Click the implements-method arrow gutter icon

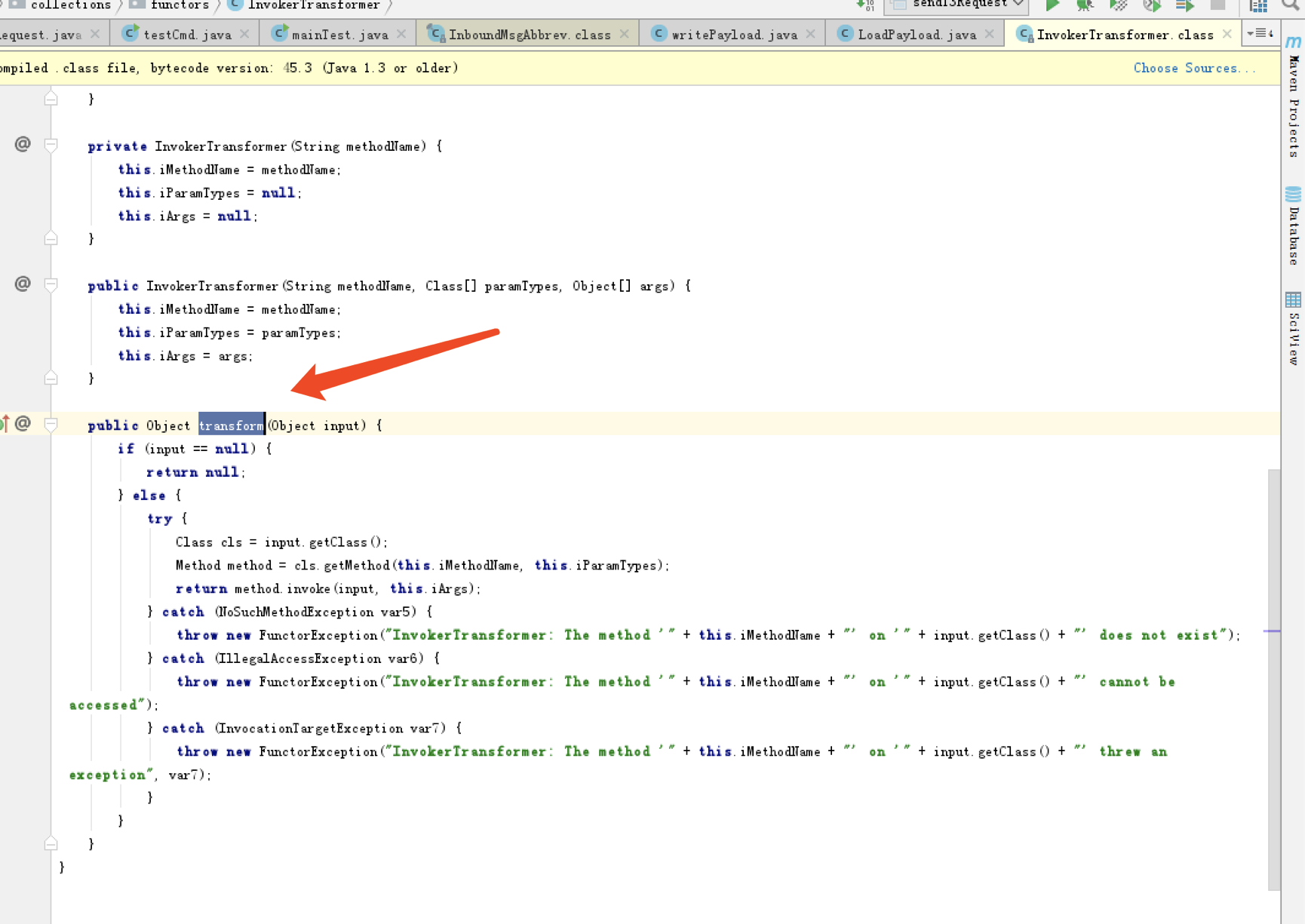click(x=5, y=423)
